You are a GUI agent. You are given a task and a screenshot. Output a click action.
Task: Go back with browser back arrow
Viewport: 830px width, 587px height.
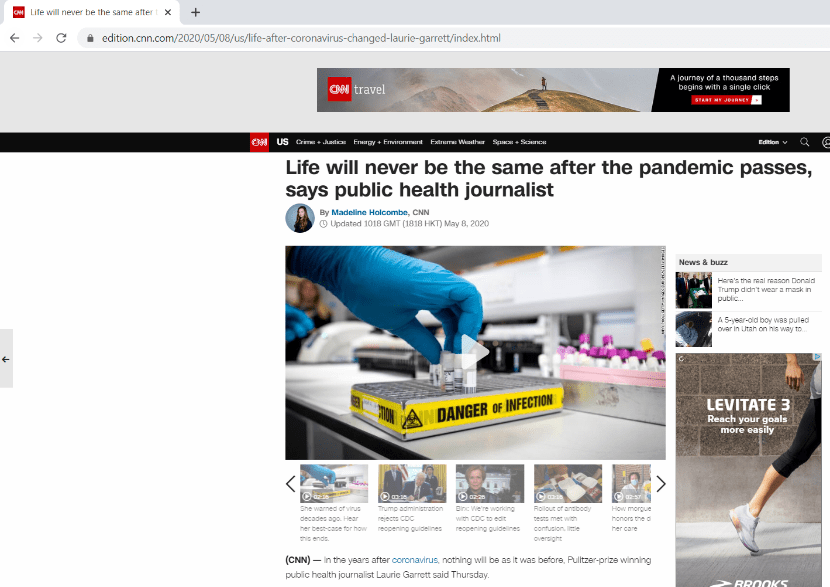pos(14,38)
